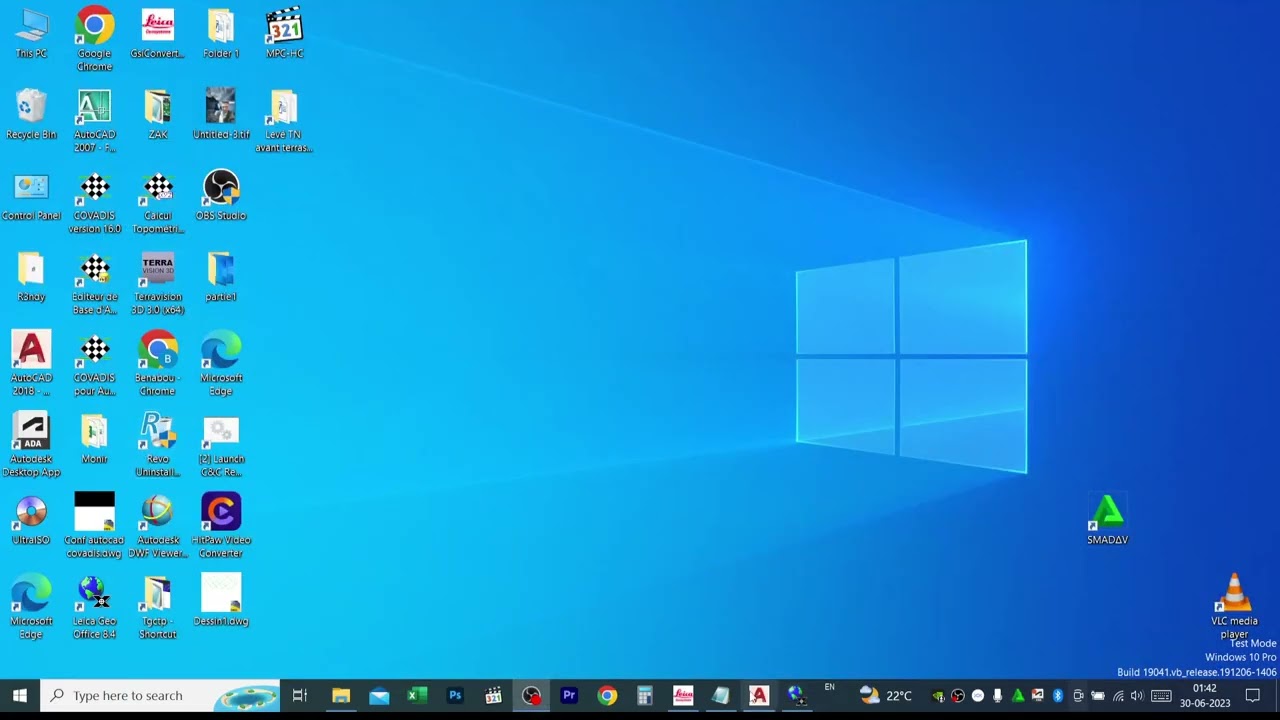
Task: Select the COVADIS pour Au shortcut
Action: tap(94, 364)
